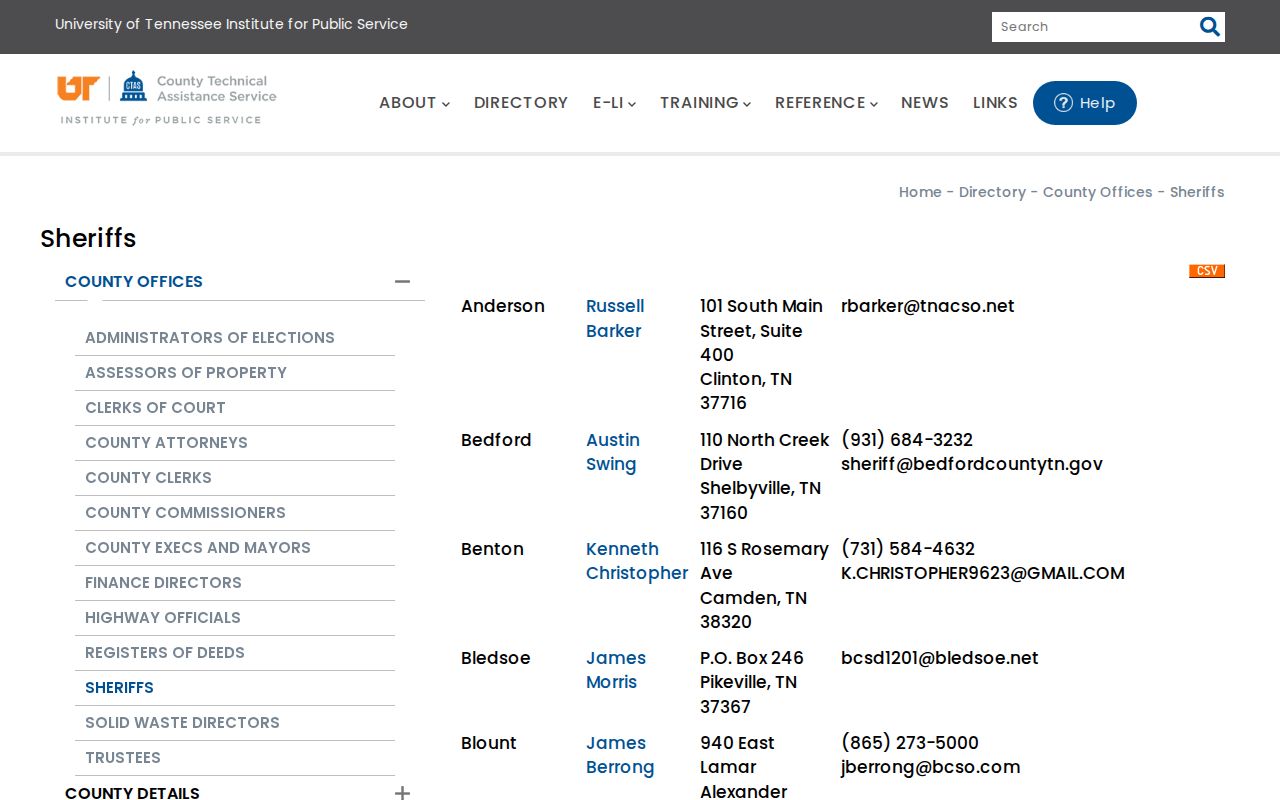1280x800 pixels.
Task: Click email K.CHRISTOPHER9623@GMAIL.COM
Action: pos(983,573)
